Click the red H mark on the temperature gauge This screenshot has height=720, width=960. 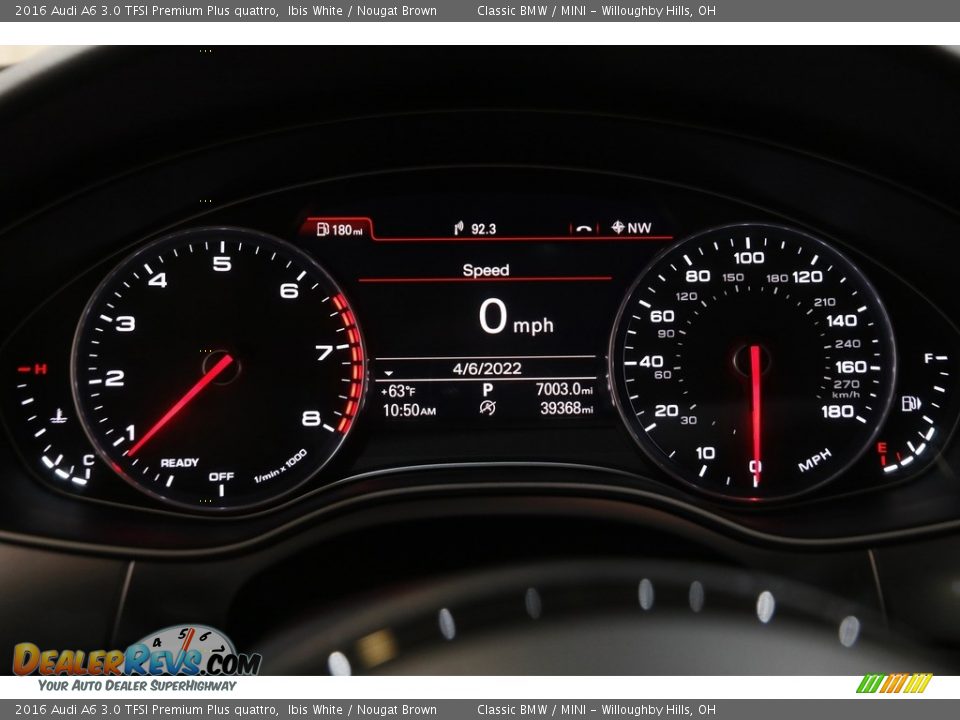pos(40,369)
